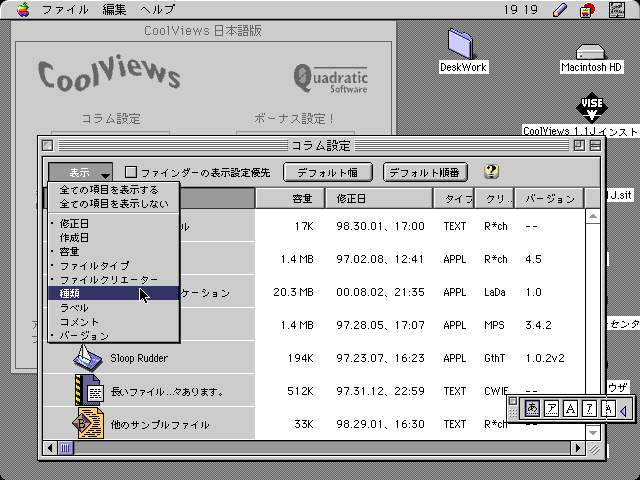Click the question mark help icon

click(x=491, y=171)
